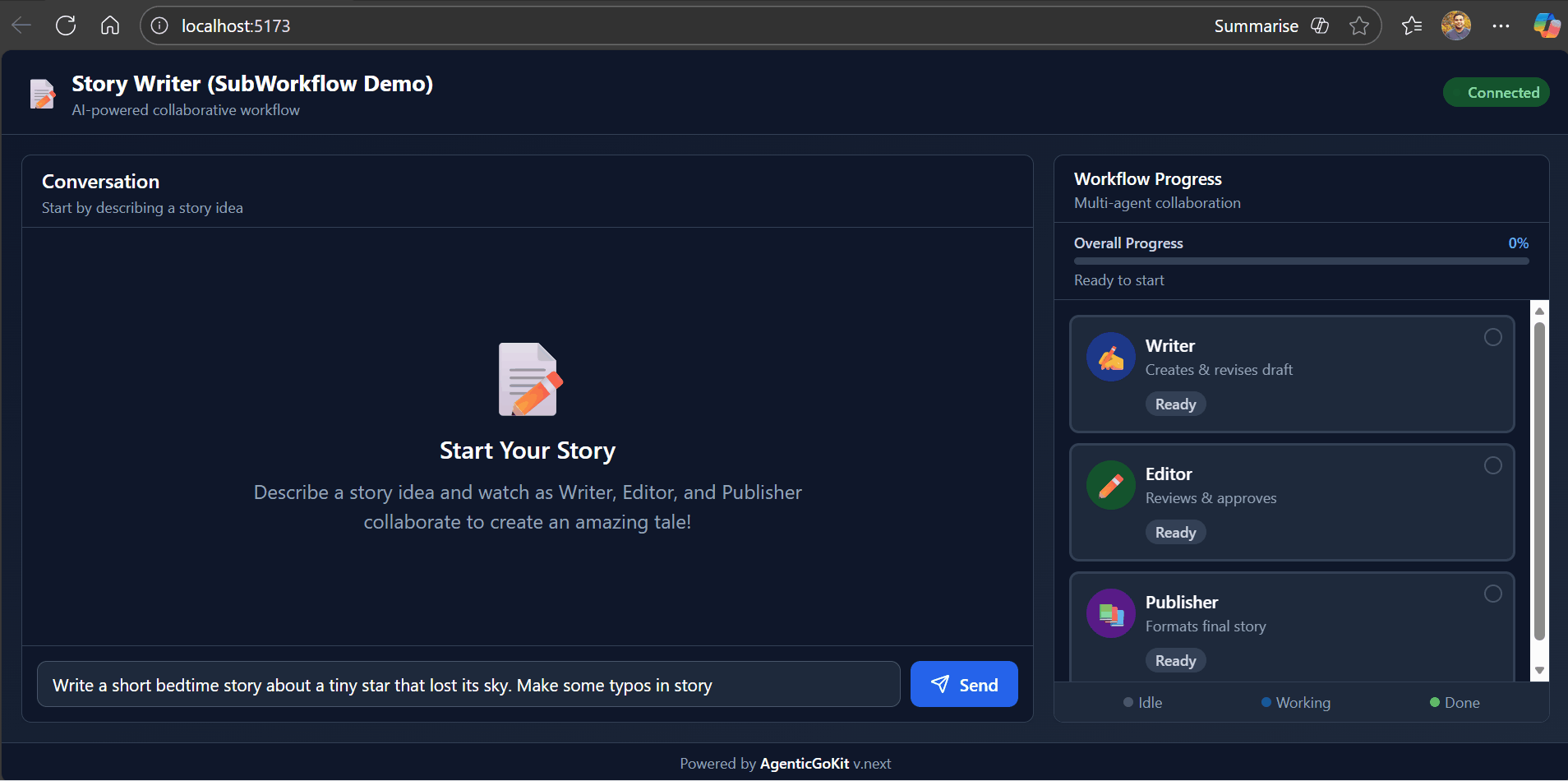Viewport: 1568px width, 781px height.
Task: Click the Publisher agent's purple icon
Action: coord(1111,613)
